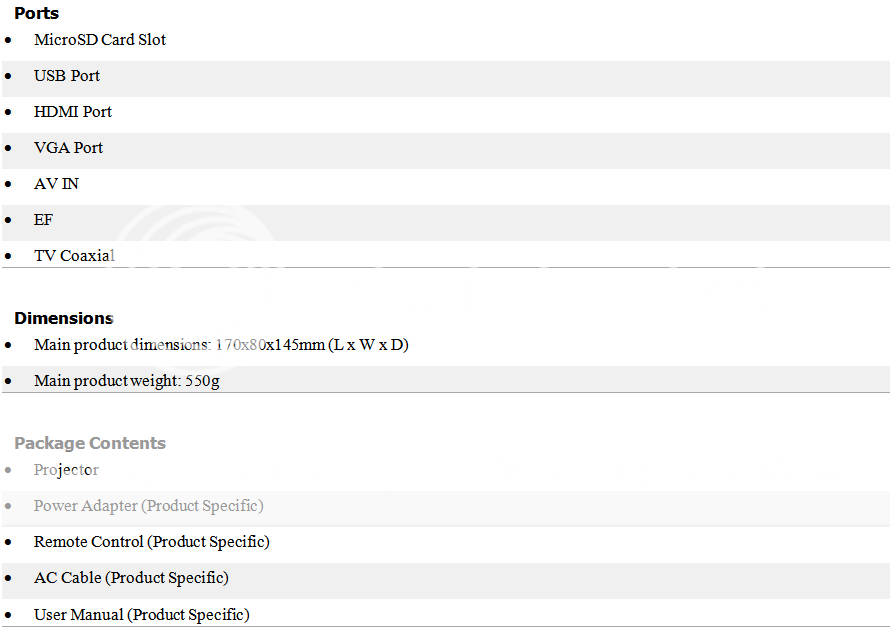The width and height of the screenshot is (896, 637).
Task: Select the Projector list item
Action: 66,470
